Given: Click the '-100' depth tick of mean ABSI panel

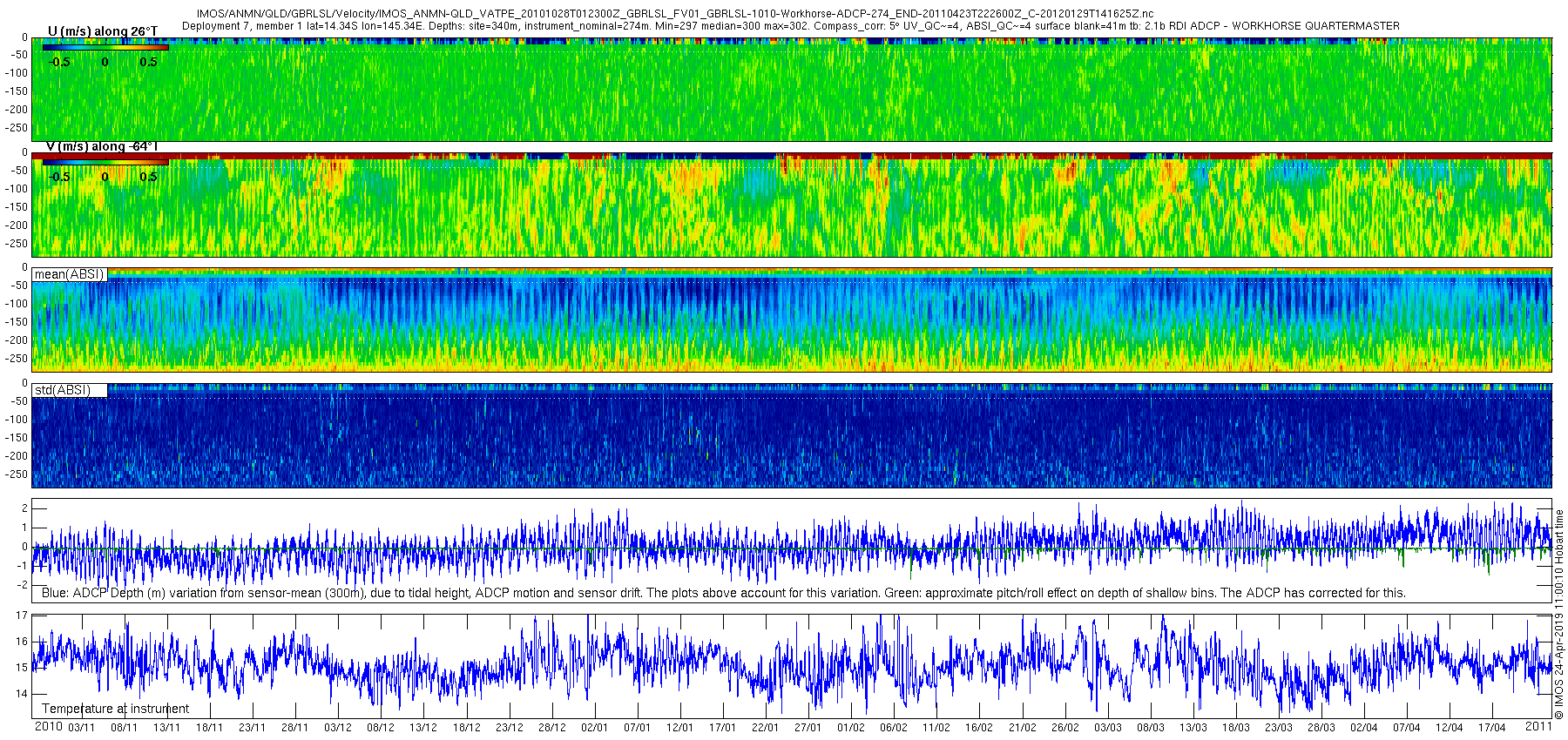Looking at the screenshot, I should coord(17,304).
